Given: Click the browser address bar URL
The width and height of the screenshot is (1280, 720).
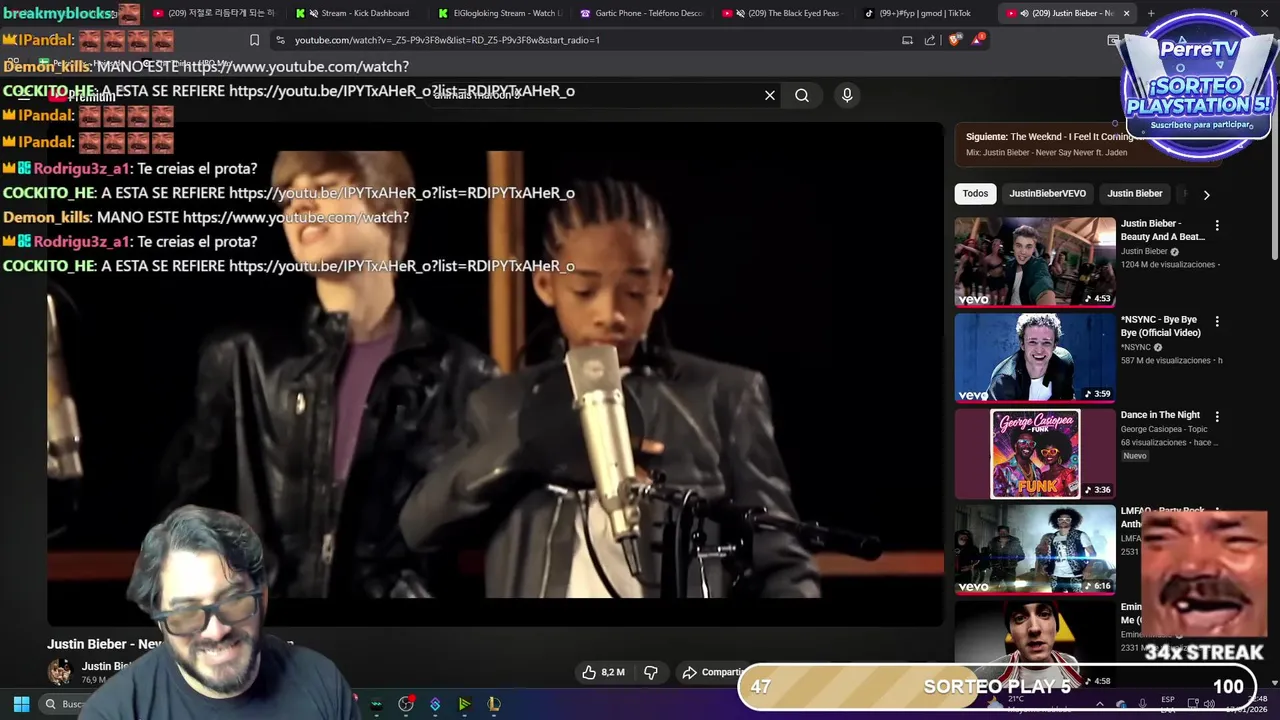Looking at the screenshot, I should [447, 40].
